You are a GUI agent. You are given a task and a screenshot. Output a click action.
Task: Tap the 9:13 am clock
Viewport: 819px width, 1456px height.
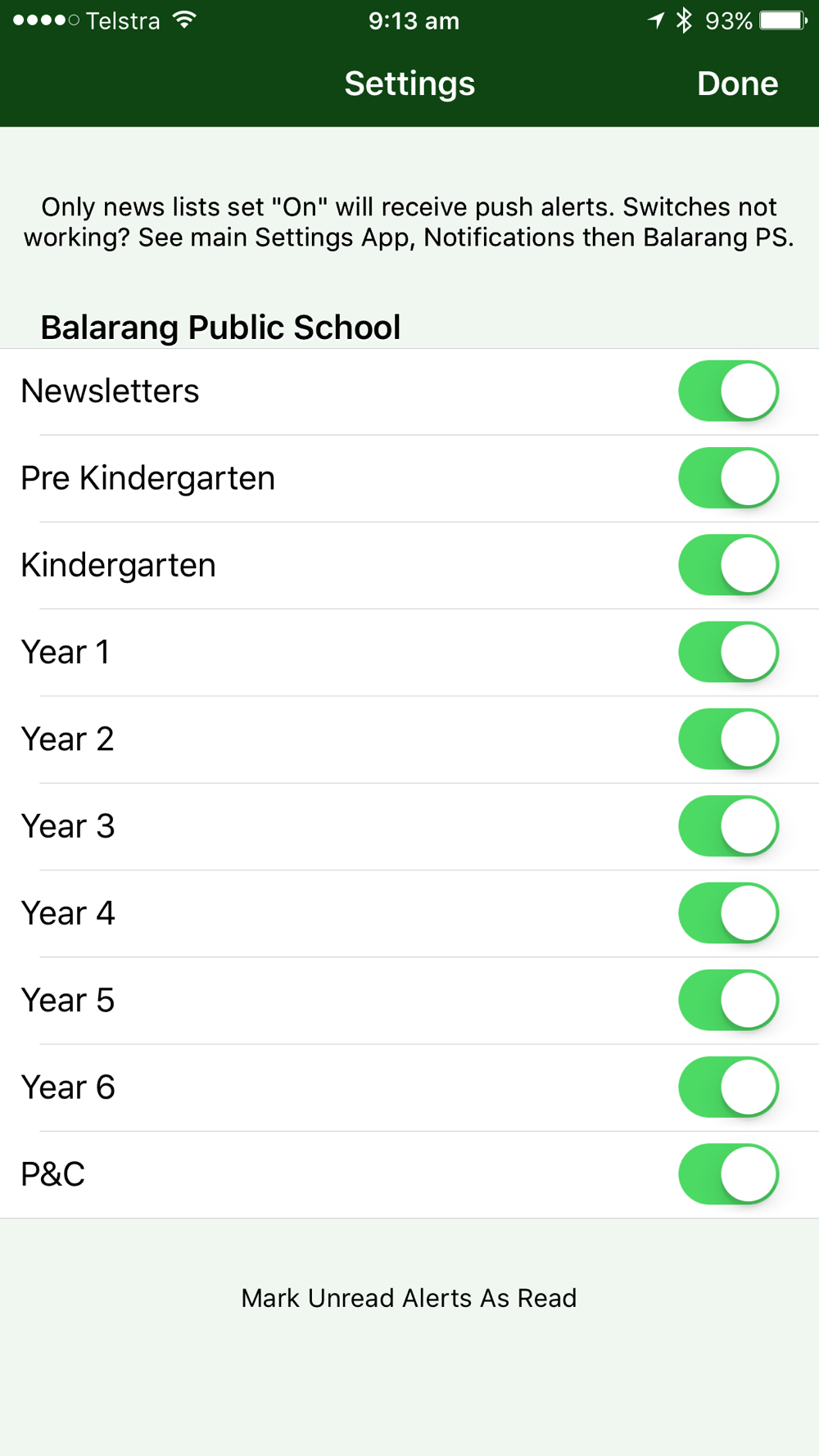coord(414,20)
